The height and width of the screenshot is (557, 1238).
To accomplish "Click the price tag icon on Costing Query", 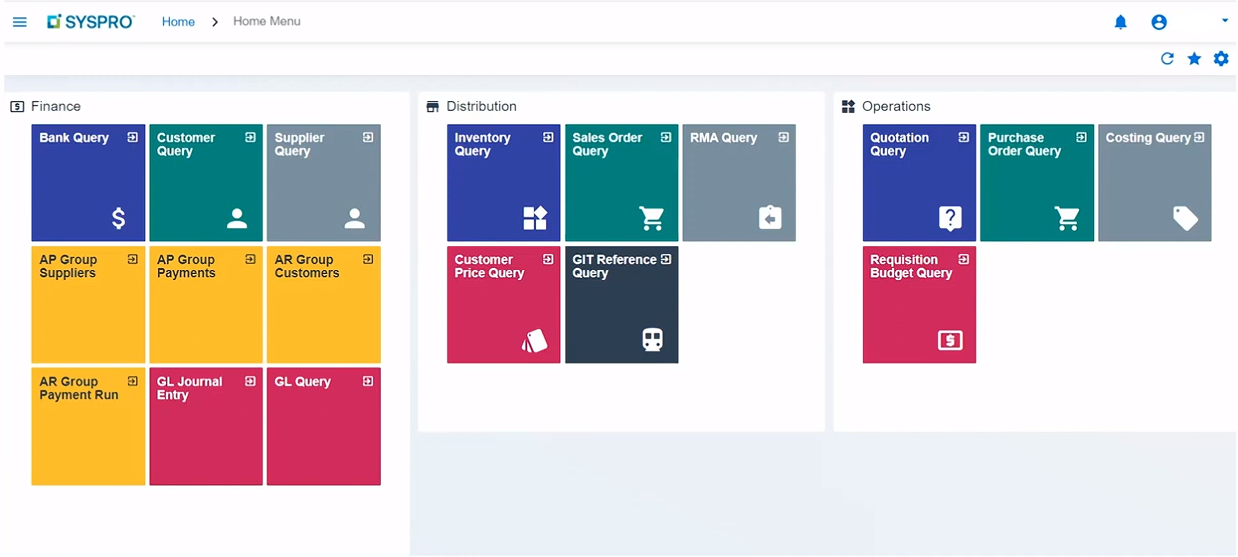I will [x=1185, y=218].
